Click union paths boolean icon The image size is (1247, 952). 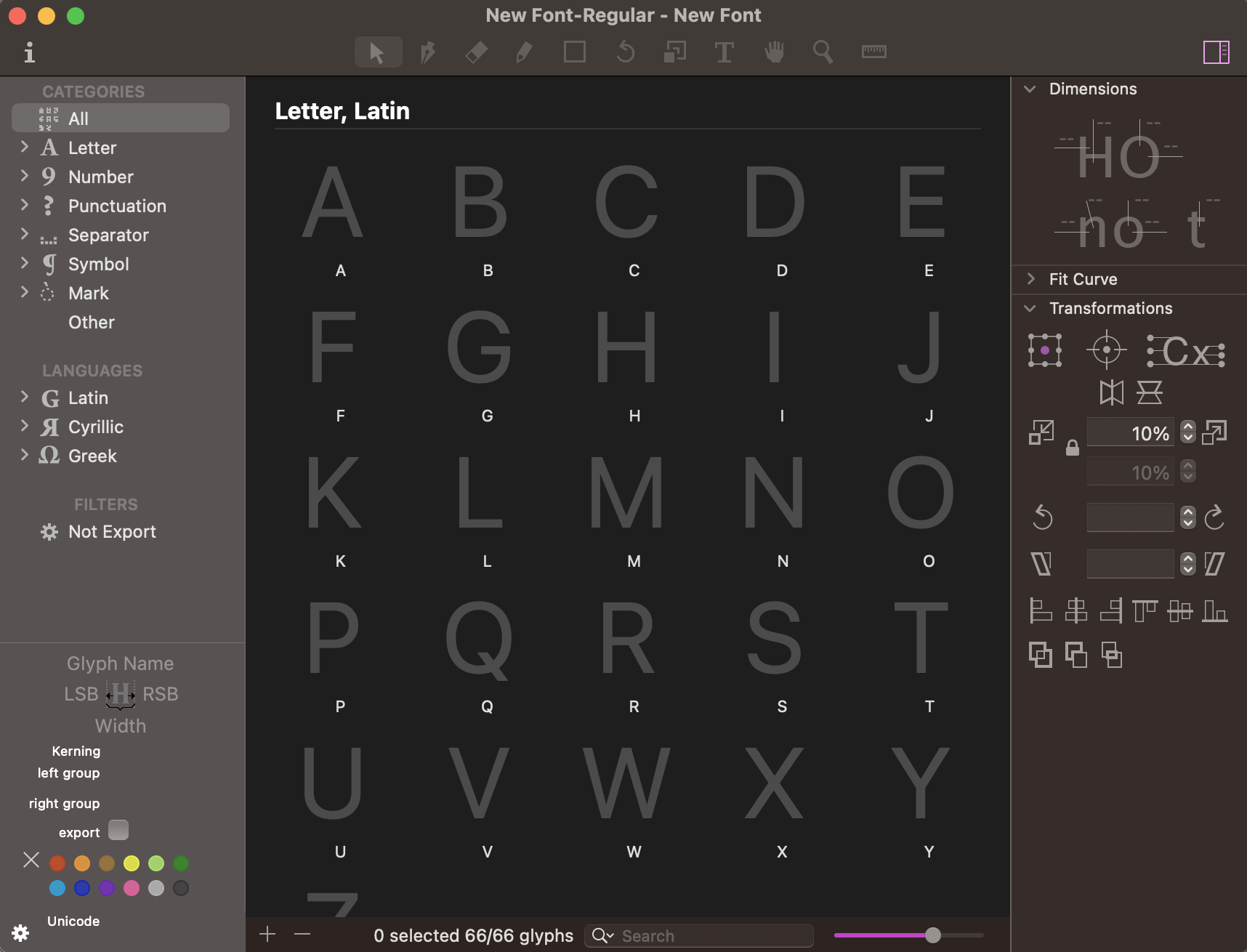(x=1041, y=655)
